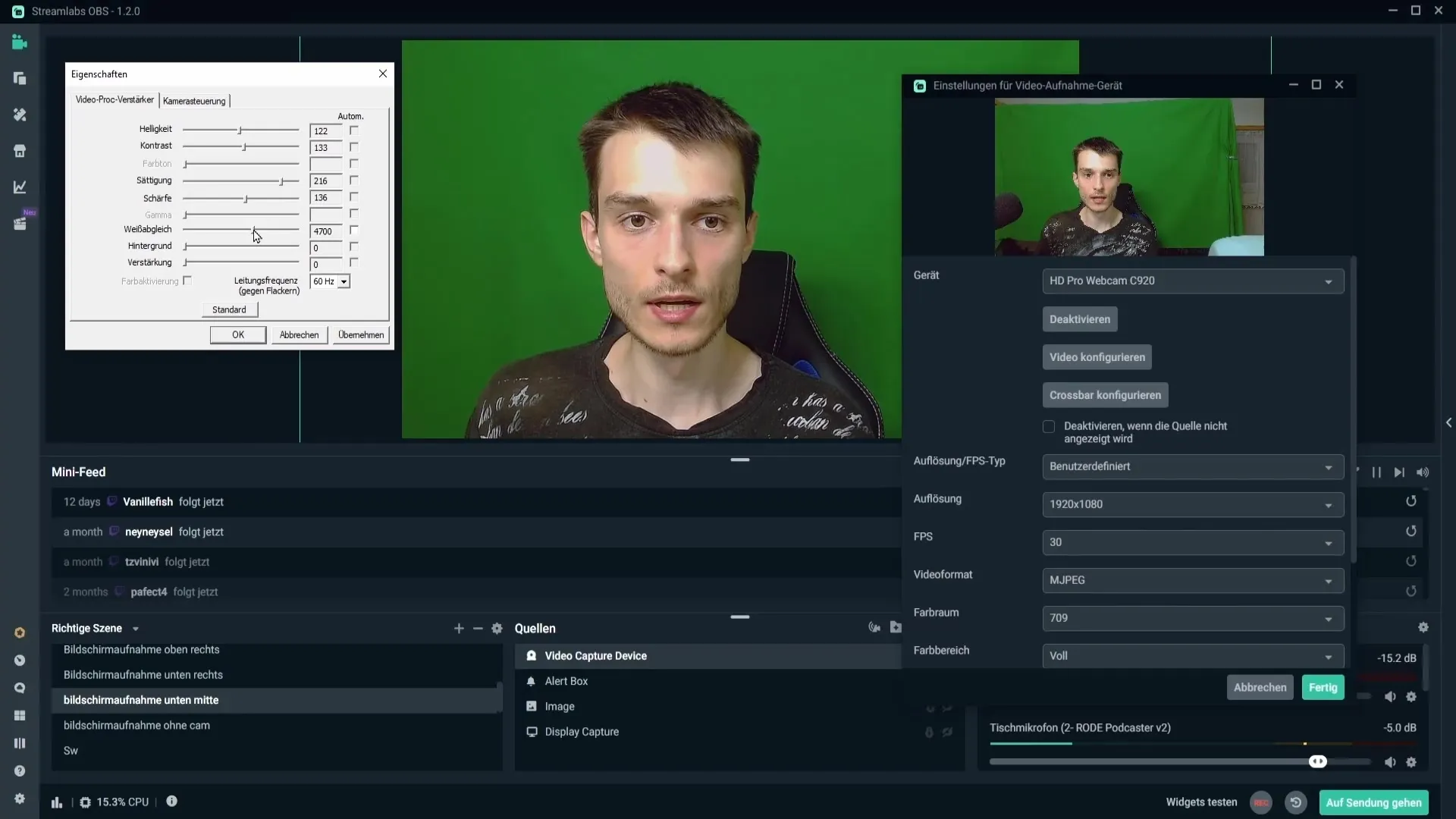Toggle Hintergrund Autom. checkbox
Screen dimensions: 1456x819
[354, 247]
